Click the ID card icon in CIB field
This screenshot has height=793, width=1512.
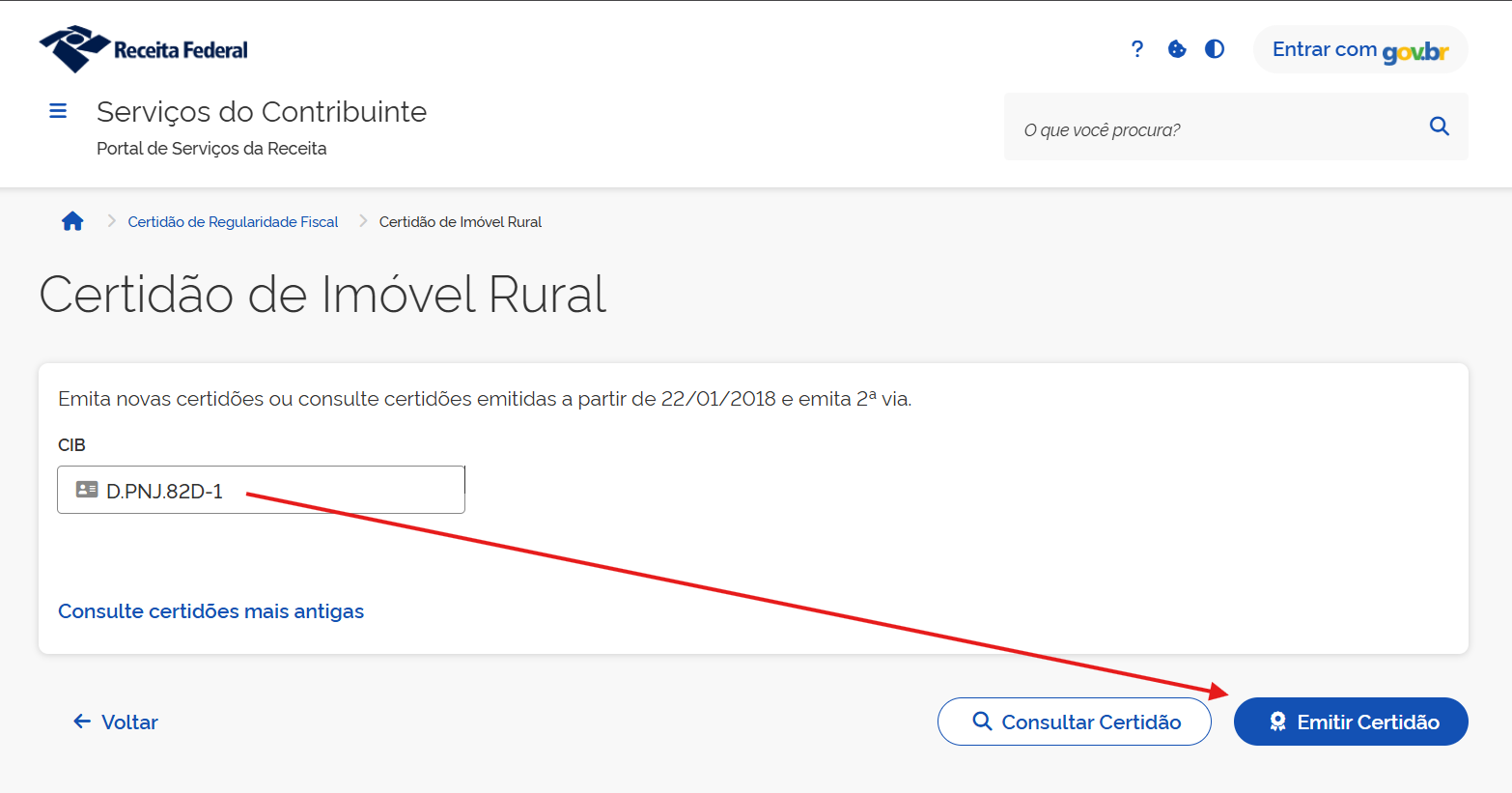tap(87, 490)
